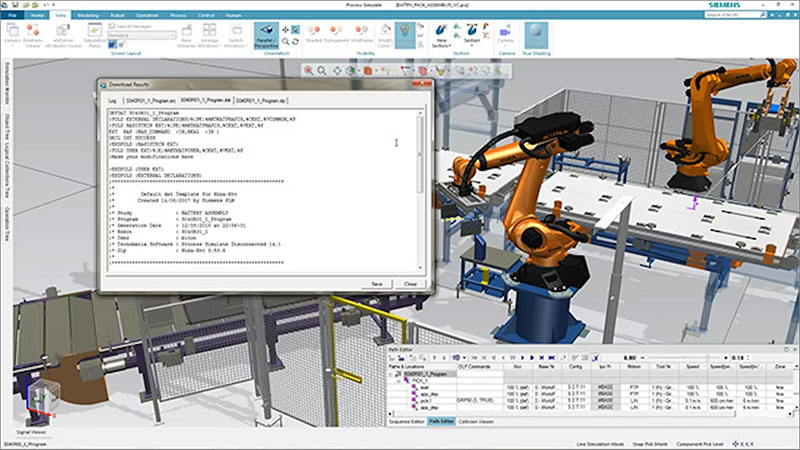
Task: Click the Save button in dialog
Action: 377,284
